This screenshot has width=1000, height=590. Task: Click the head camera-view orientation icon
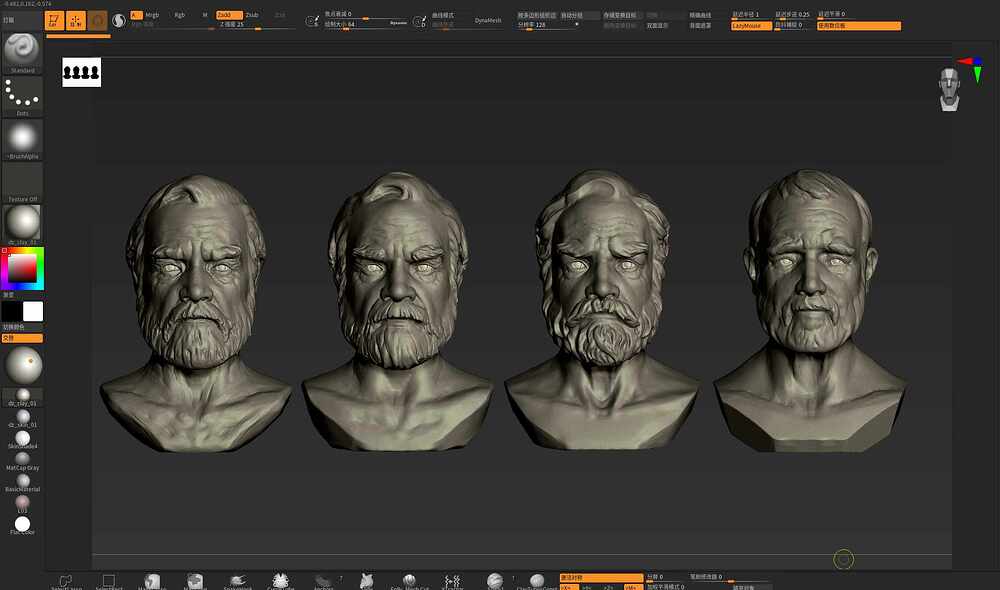click(950, 89)
